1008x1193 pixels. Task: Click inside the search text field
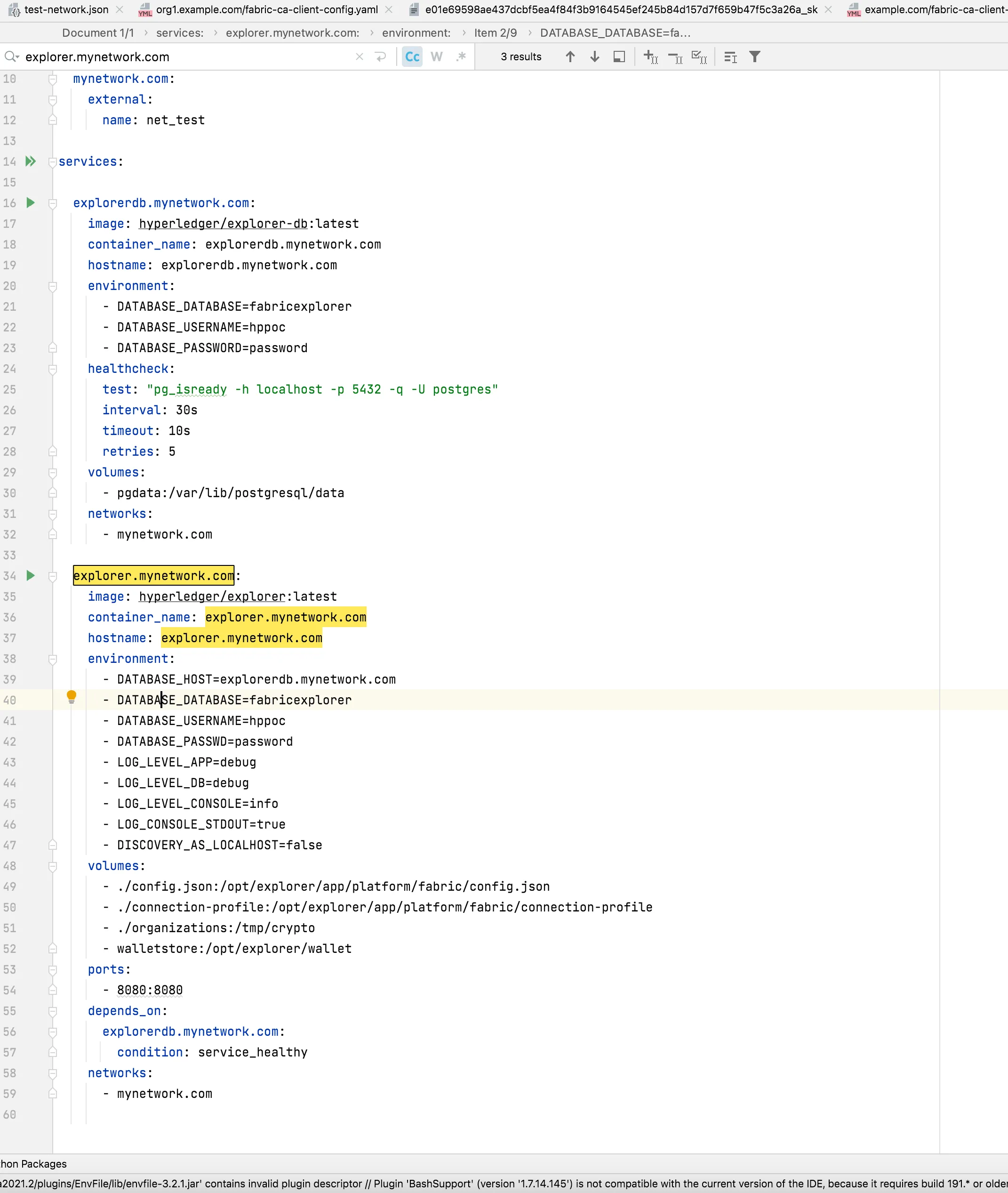coord(183,56)
